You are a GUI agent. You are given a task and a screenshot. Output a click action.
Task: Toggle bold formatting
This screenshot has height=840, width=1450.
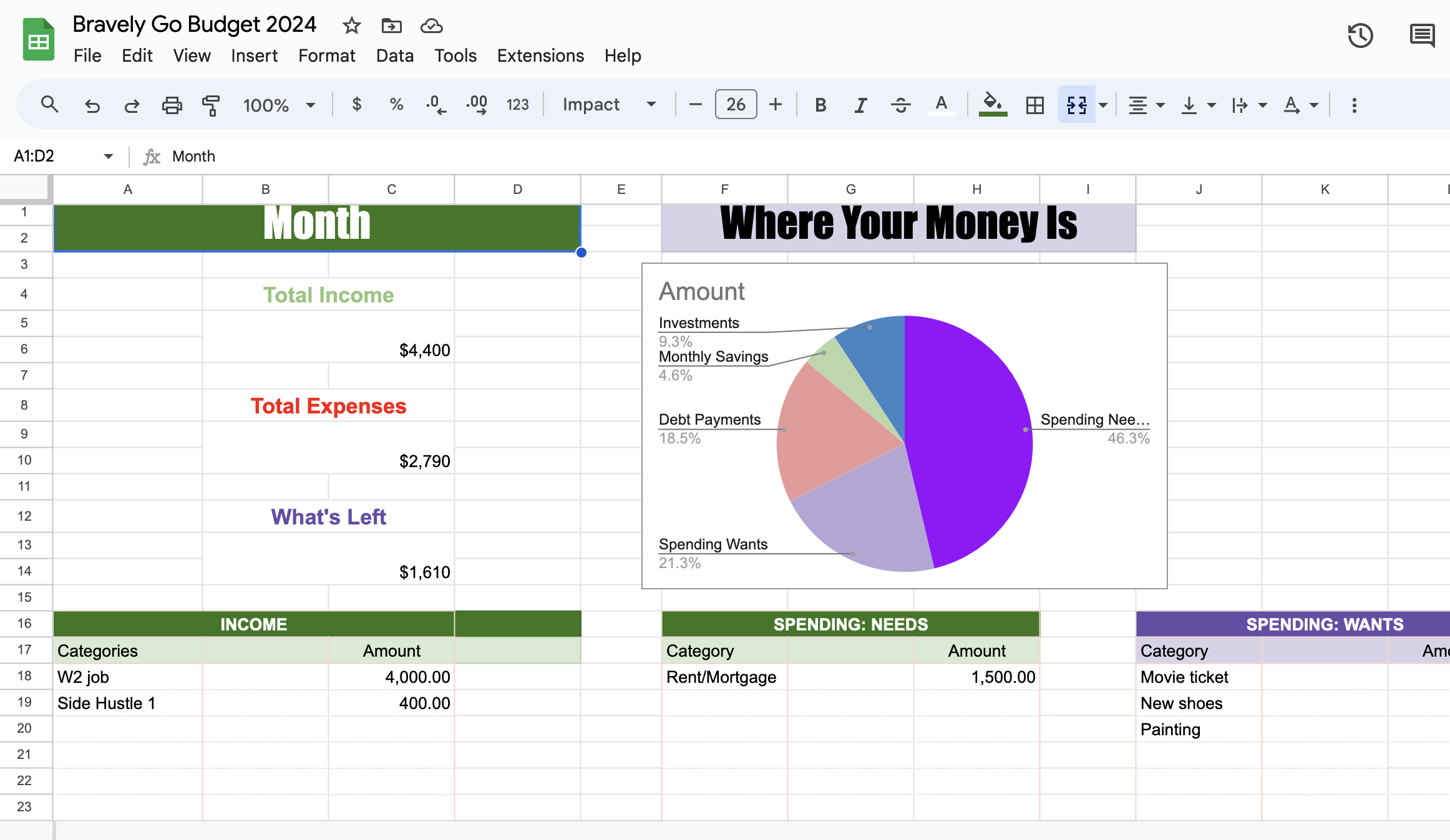tap(820, 105)
